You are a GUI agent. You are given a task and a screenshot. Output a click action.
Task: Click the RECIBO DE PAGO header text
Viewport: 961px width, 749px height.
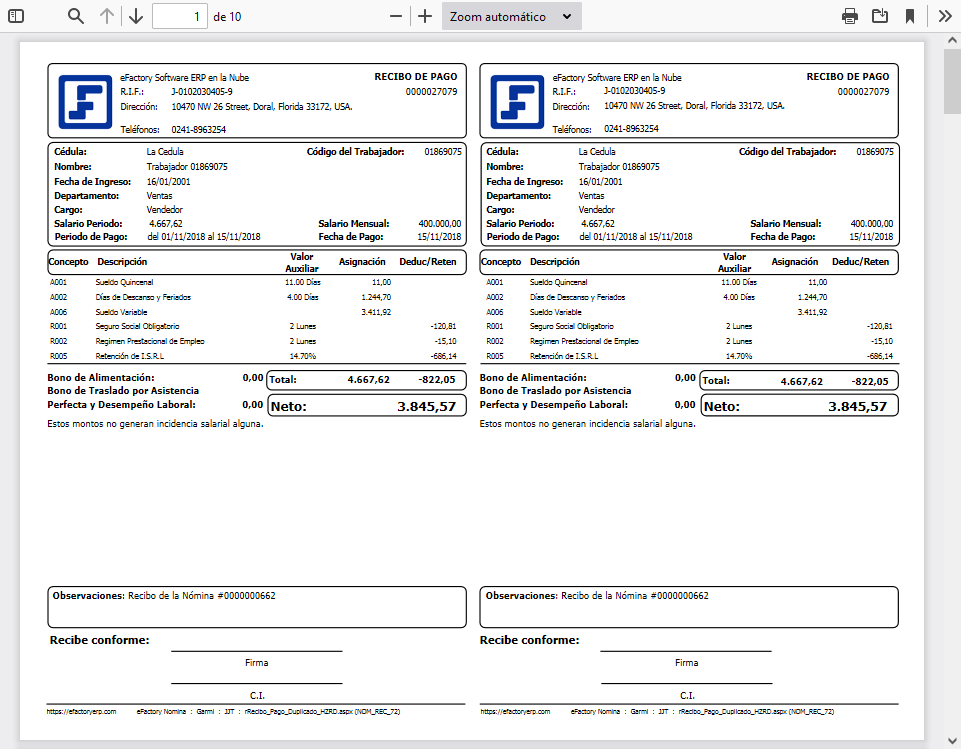[x=415, y=77]
